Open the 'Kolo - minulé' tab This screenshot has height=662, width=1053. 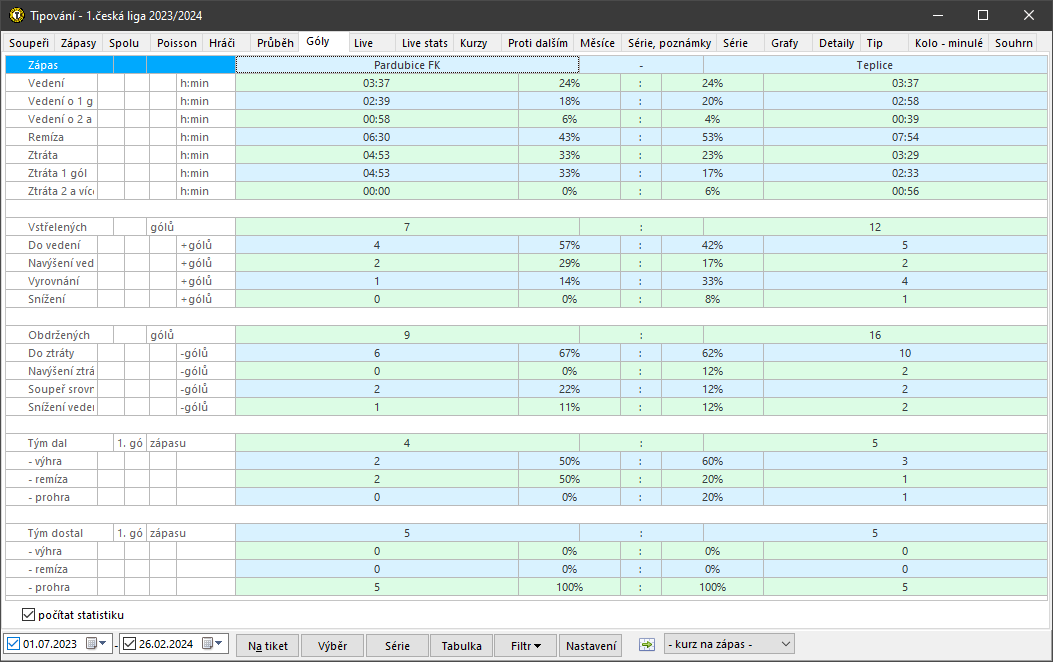pyautogui.click(x=948, y=43)
